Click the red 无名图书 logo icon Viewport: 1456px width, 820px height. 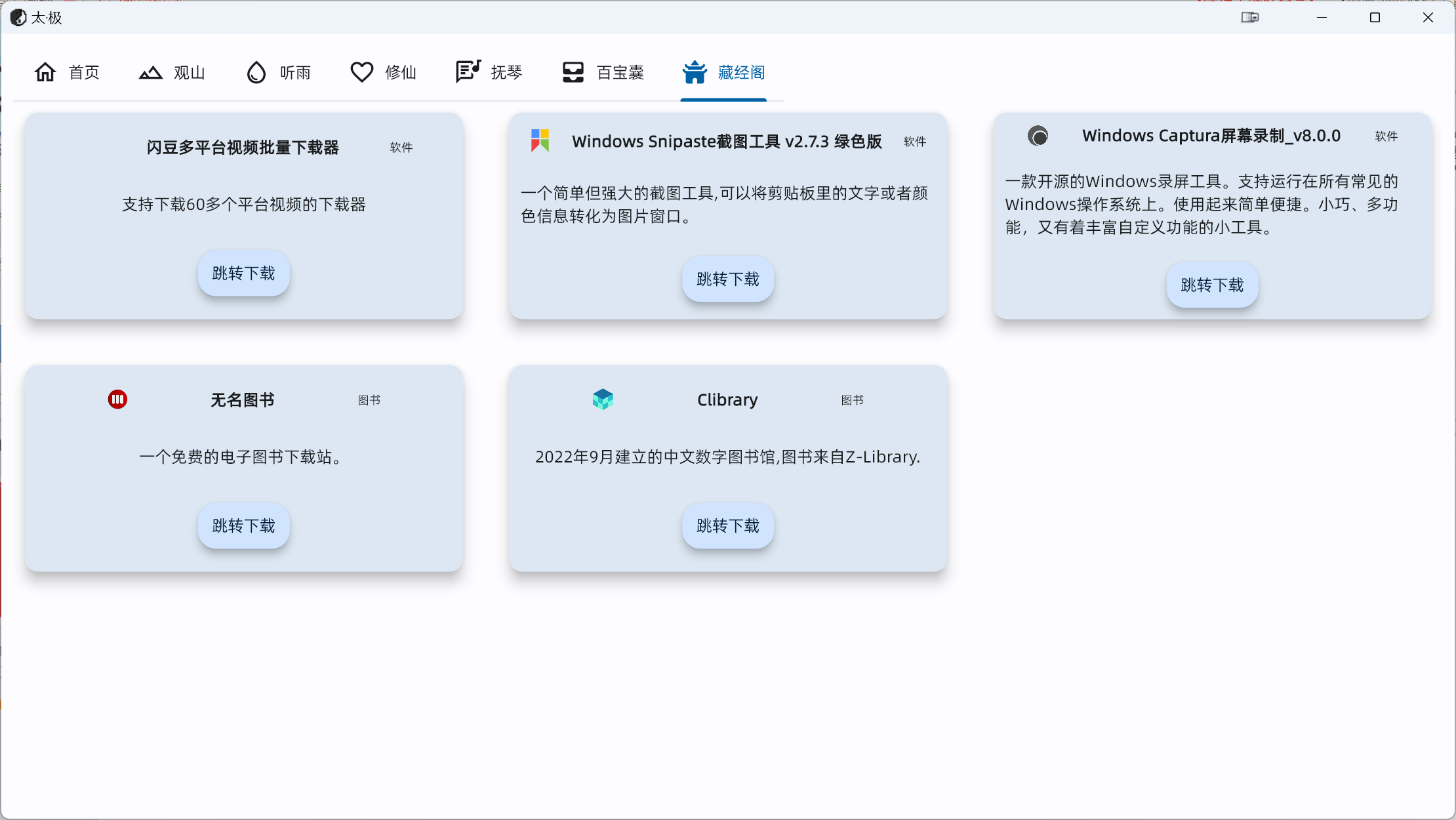[x=117, y=399]
